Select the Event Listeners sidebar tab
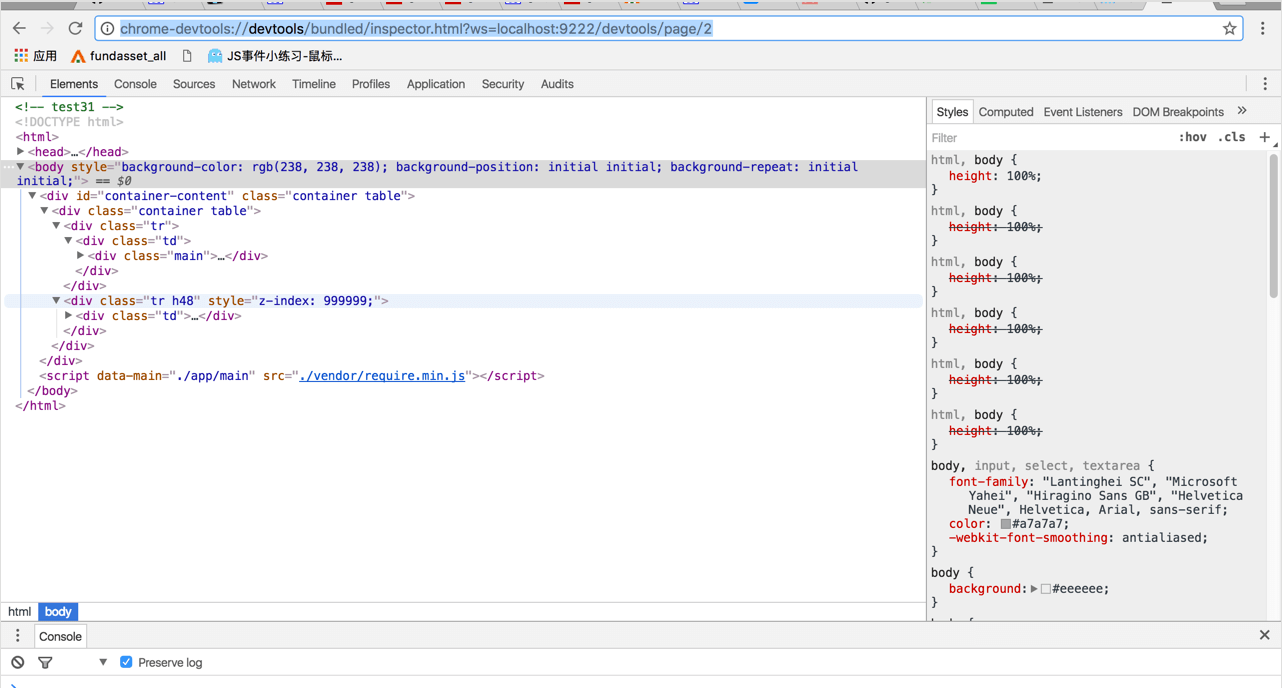 tap(1083, 112)
